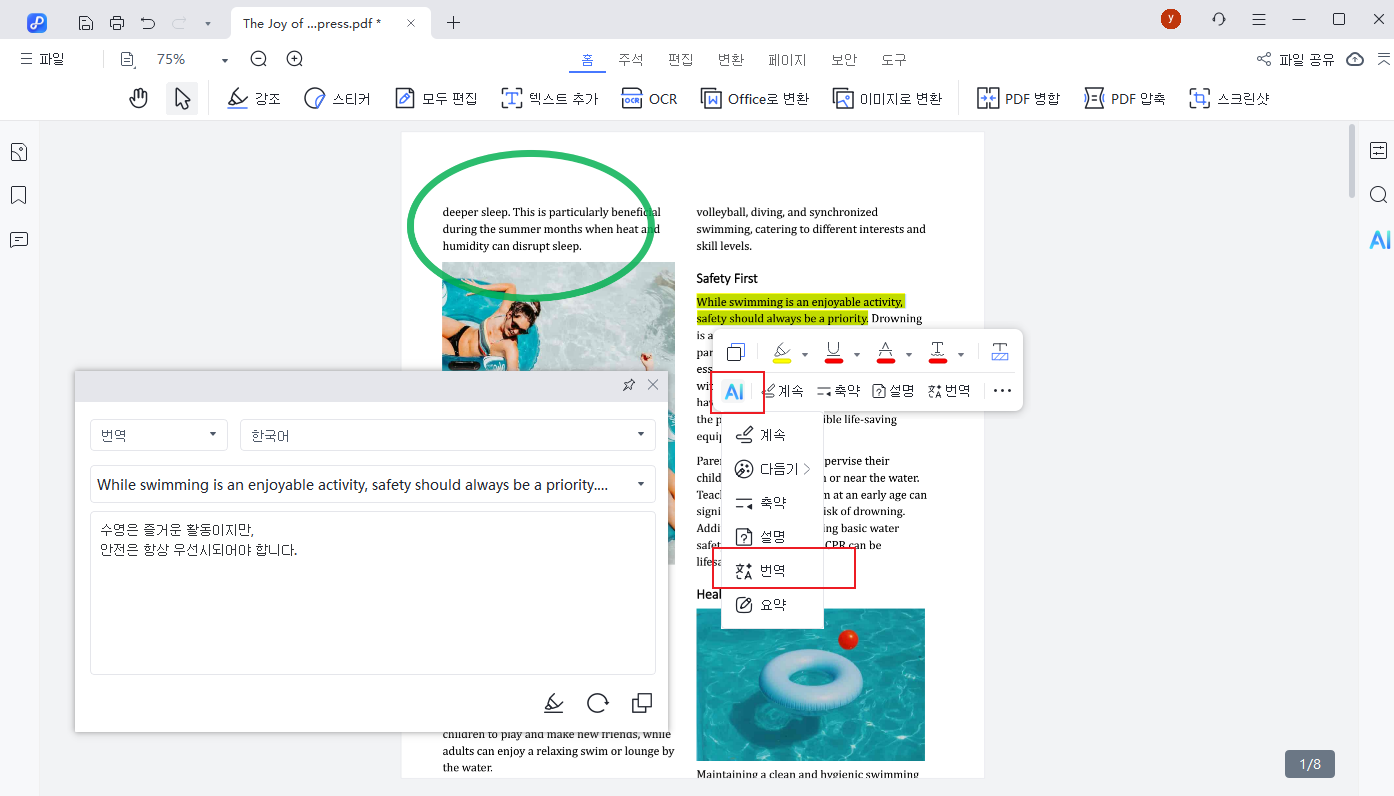
Task: Select the pointer tool next to the Hand tool
Action: pyautogui.click(x=182, y=97)
